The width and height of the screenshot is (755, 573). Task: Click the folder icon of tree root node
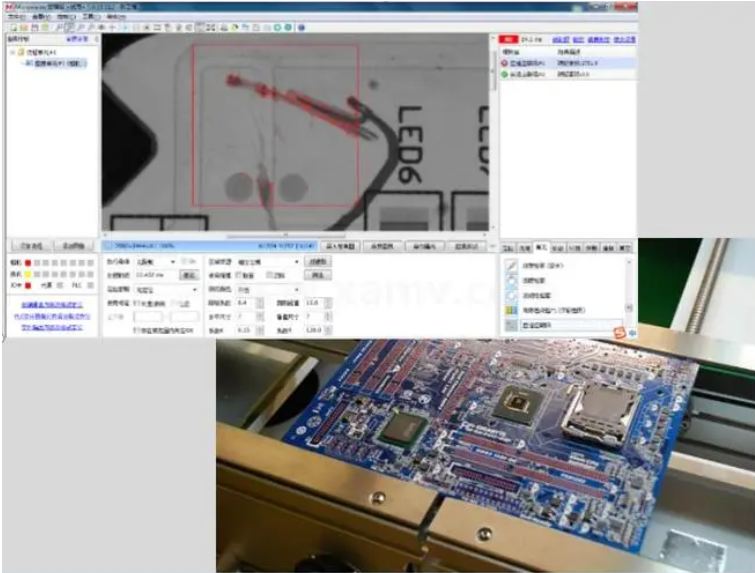21,52
